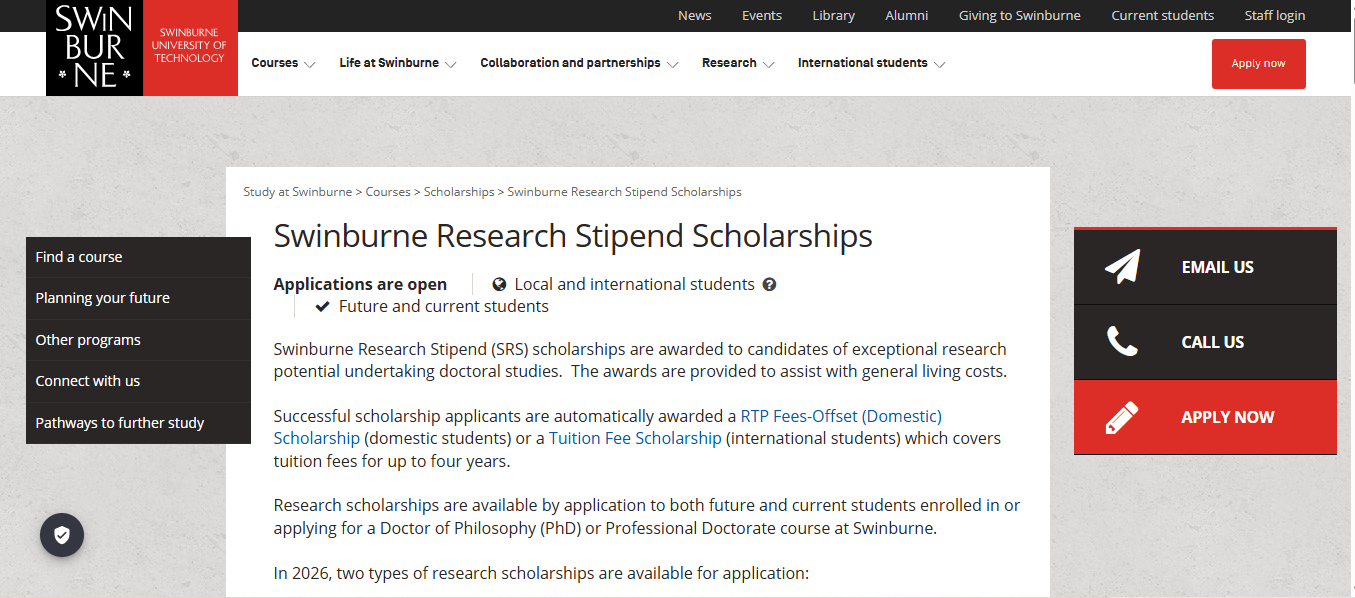
Task: Open the Scholarships breadcrumb link
Action: click(x=459, y=191)
